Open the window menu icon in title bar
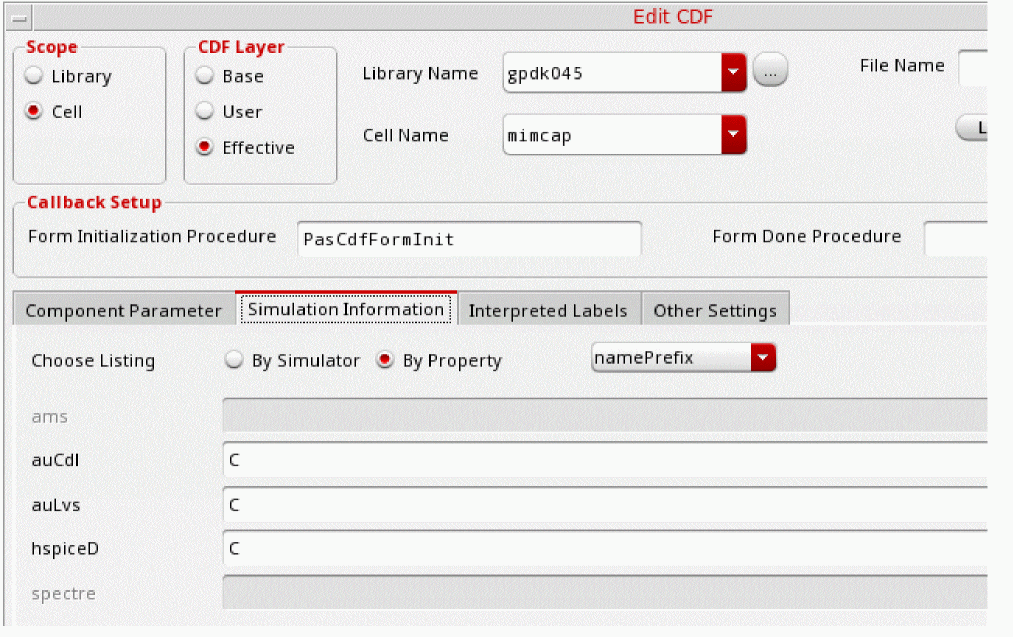The width and height of the screenshot is (1013, 637). pos(19,17)
